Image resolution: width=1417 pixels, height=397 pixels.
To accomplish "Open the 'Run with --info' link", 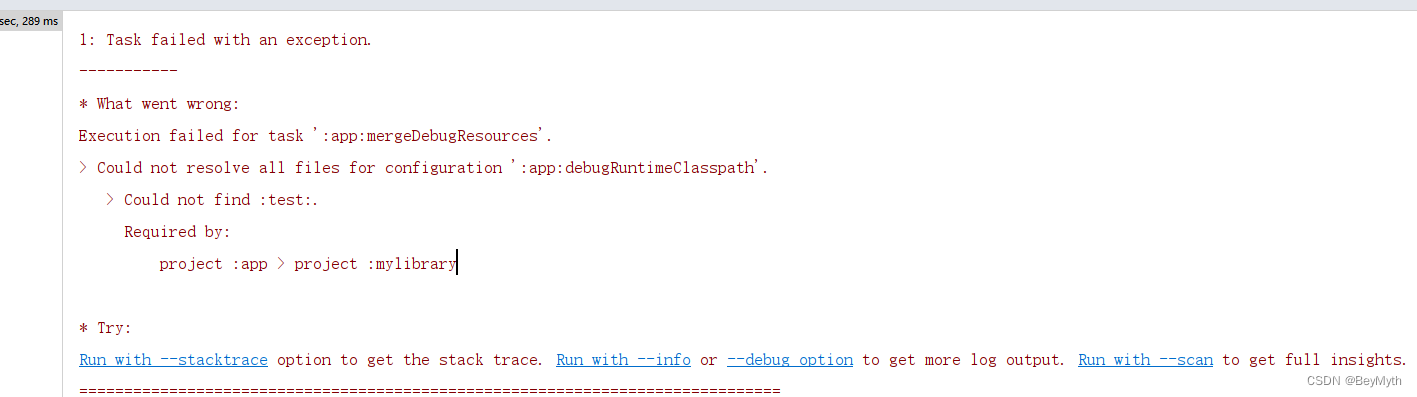I will click(623, 360).
